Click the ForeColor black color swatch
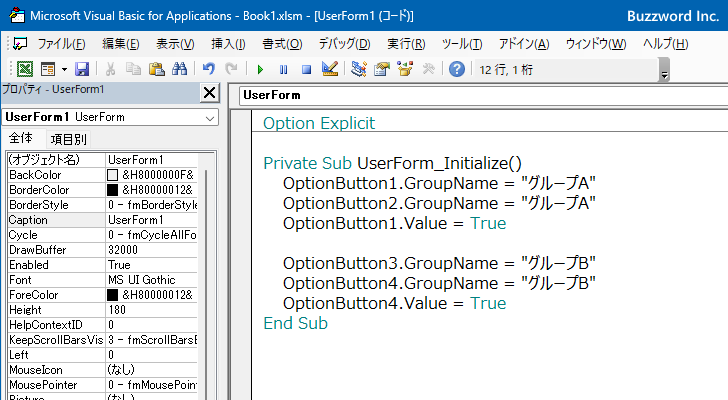Image resolution: width=728 pixels, height=400 pixels. 112,295
